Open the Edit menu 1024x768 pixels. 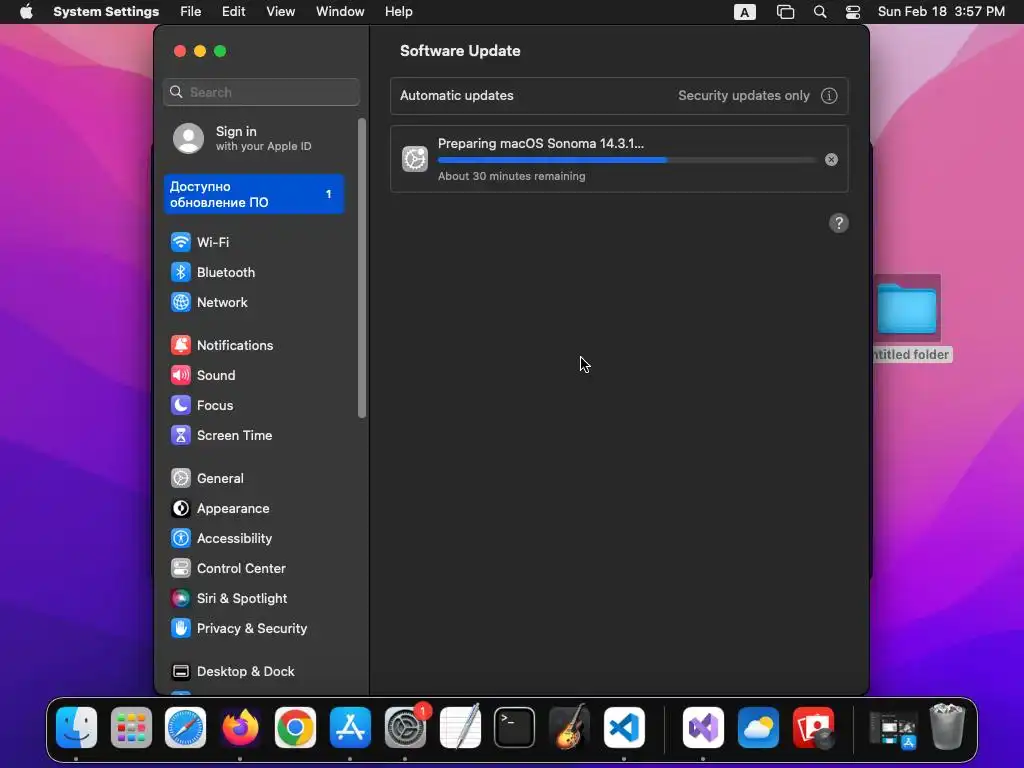point(233,12)
